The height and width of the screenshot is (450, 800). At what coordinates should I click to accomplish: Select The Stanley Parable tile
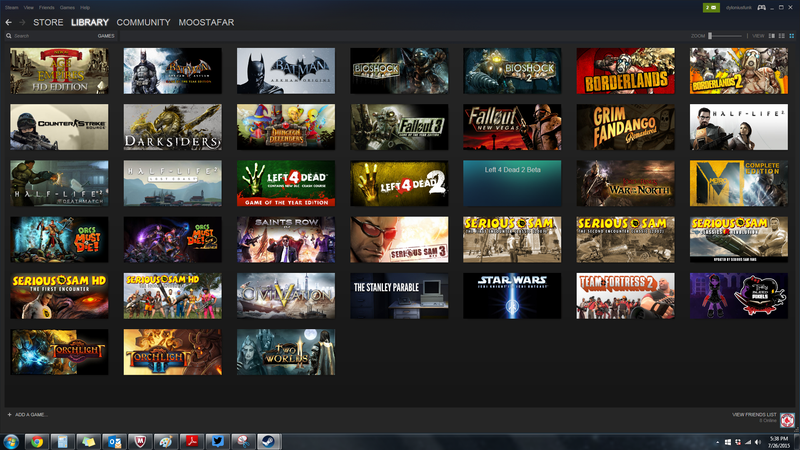tap(399, 295)
